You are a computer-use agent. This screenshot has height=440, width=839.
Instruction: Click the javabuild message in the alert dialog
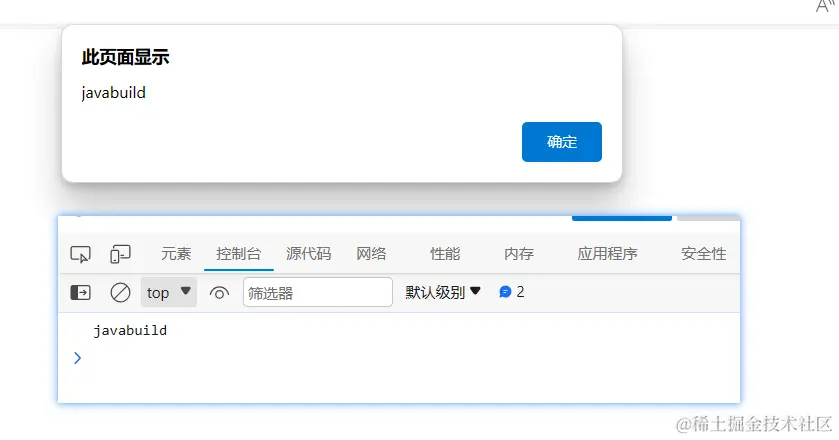tap(113, 93)
